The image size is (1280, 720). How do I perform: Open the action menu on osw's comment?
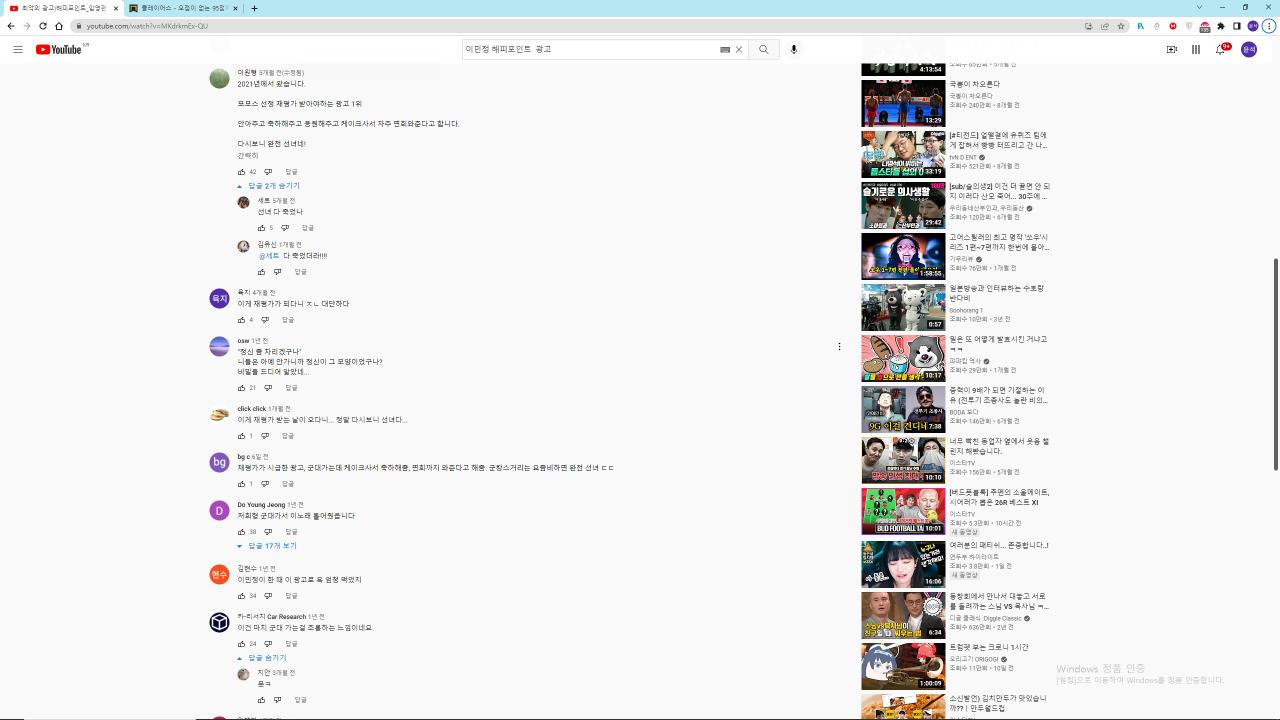click(x=839, y=347)
